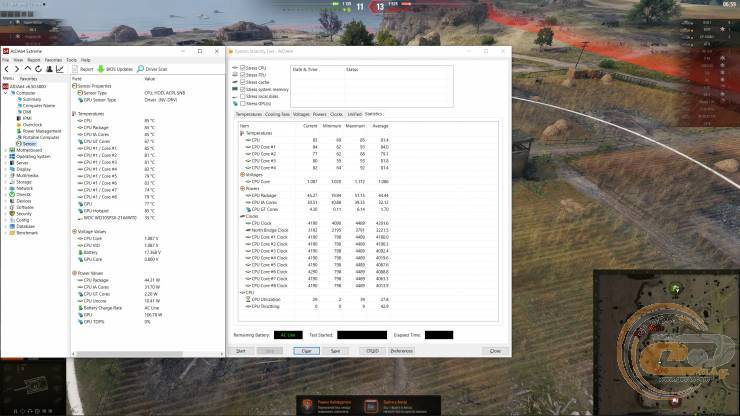Click the game minimap thumbnail
Viewport: 740px width, 416px height.
point(666,343)
